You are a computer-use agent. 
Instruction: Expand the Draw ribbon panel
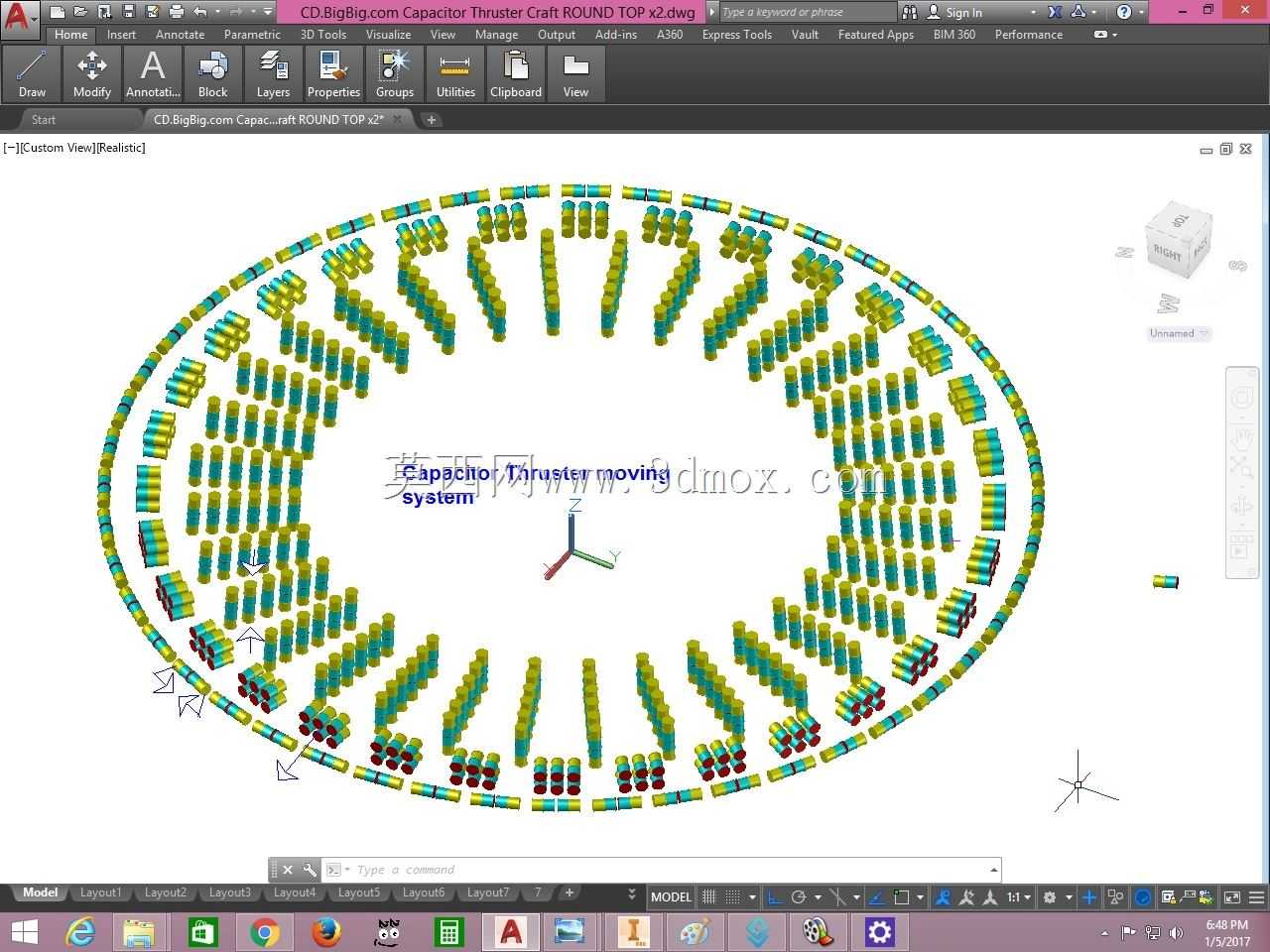click(x=32, y=74)
